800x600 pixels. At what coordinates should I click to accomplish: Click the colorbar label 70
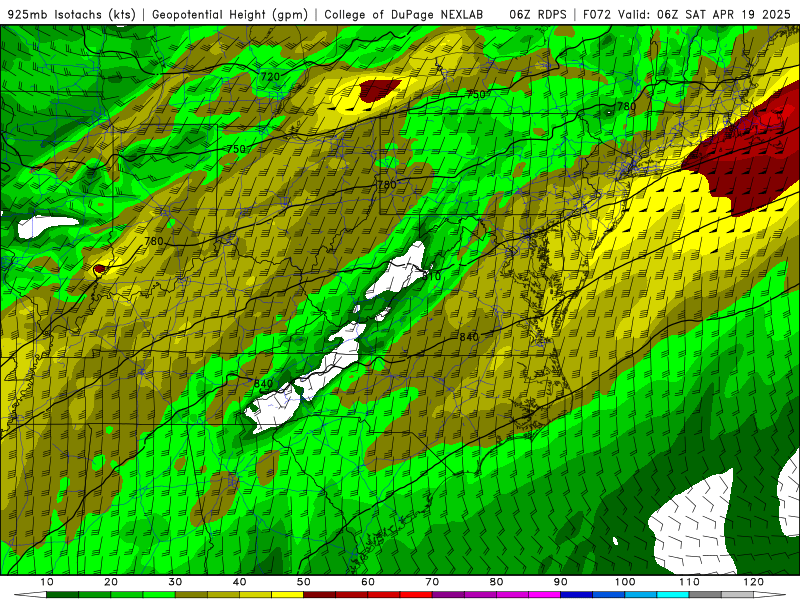[432, 582]
